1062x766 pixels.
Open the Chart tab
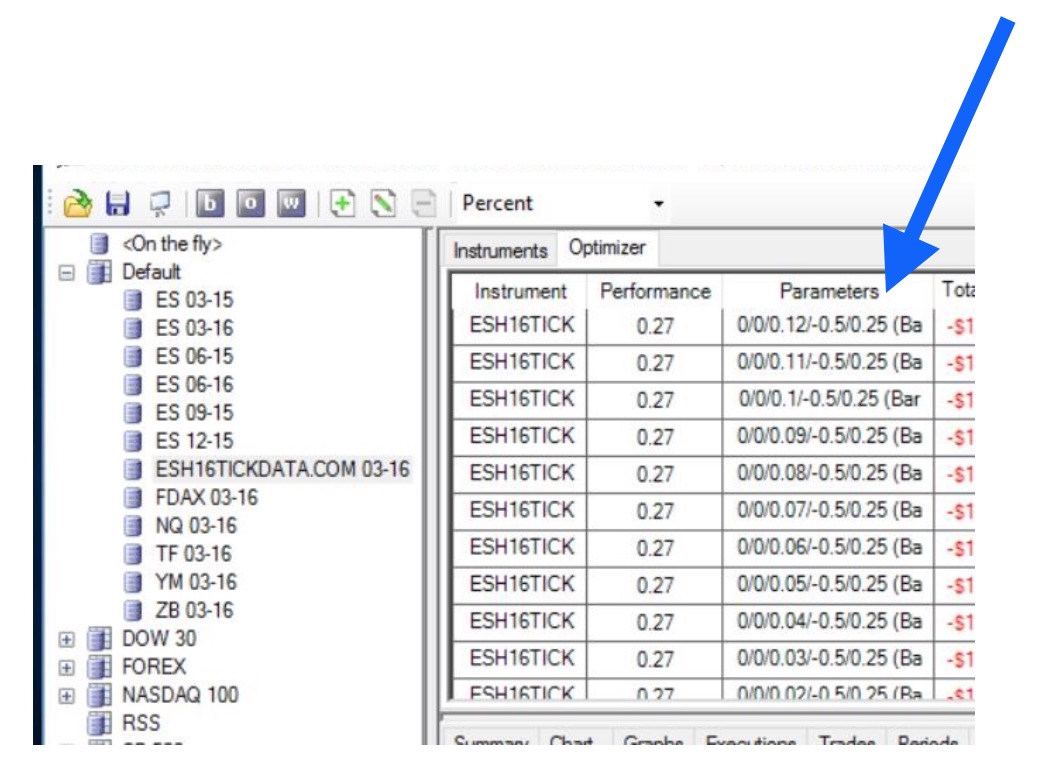point(572,738)
